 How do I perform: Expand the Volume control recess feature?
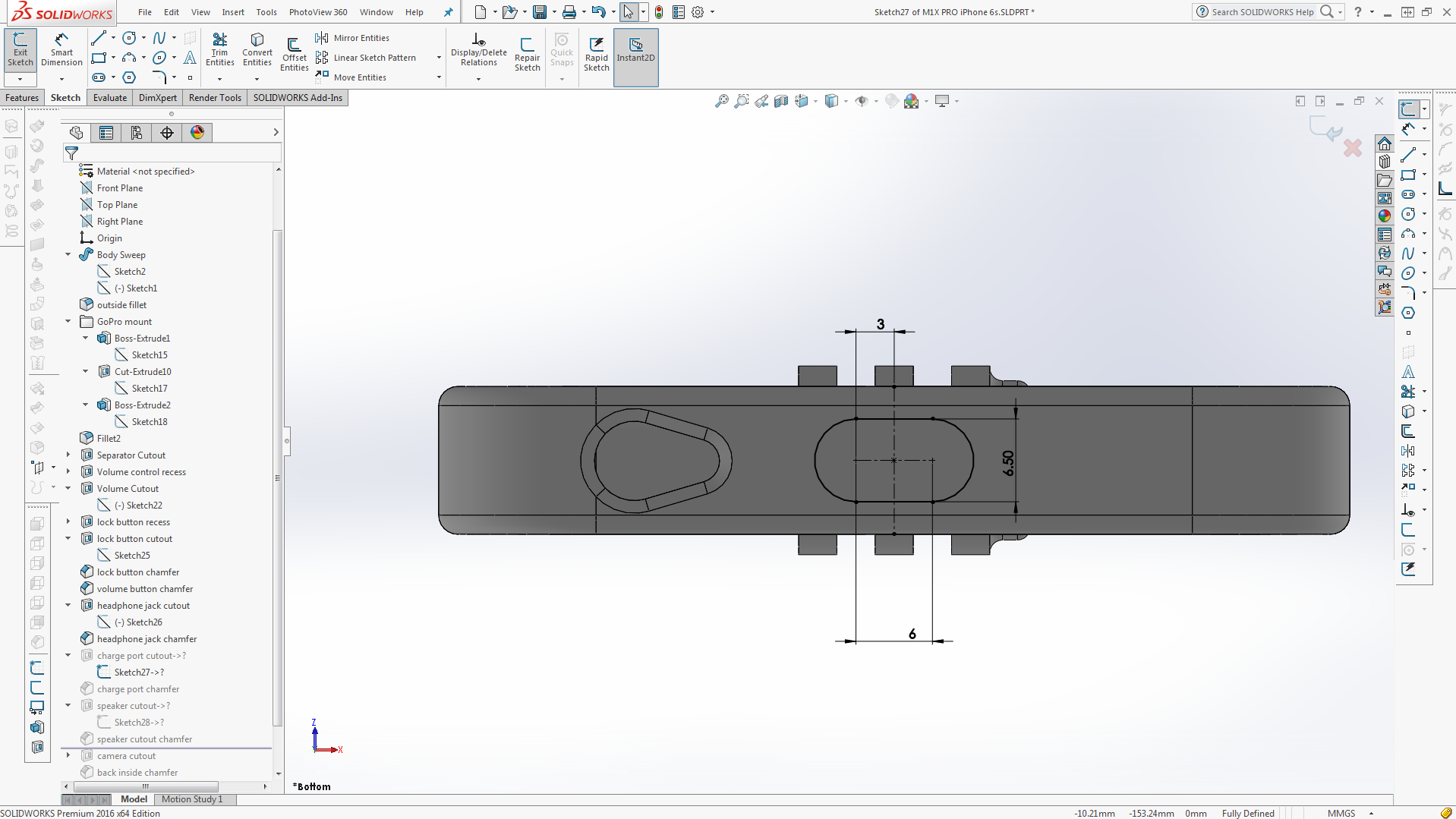coord(68,472)
